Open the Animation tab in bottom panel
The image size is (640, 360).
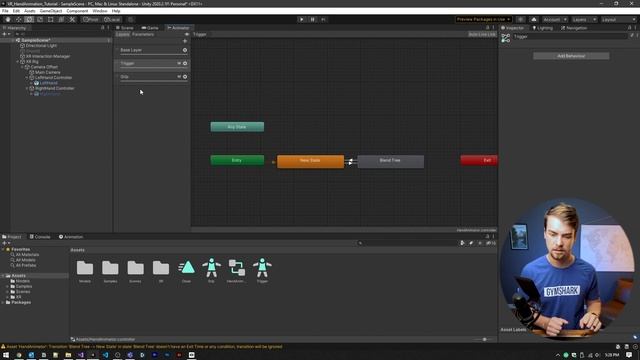(71, 237)
